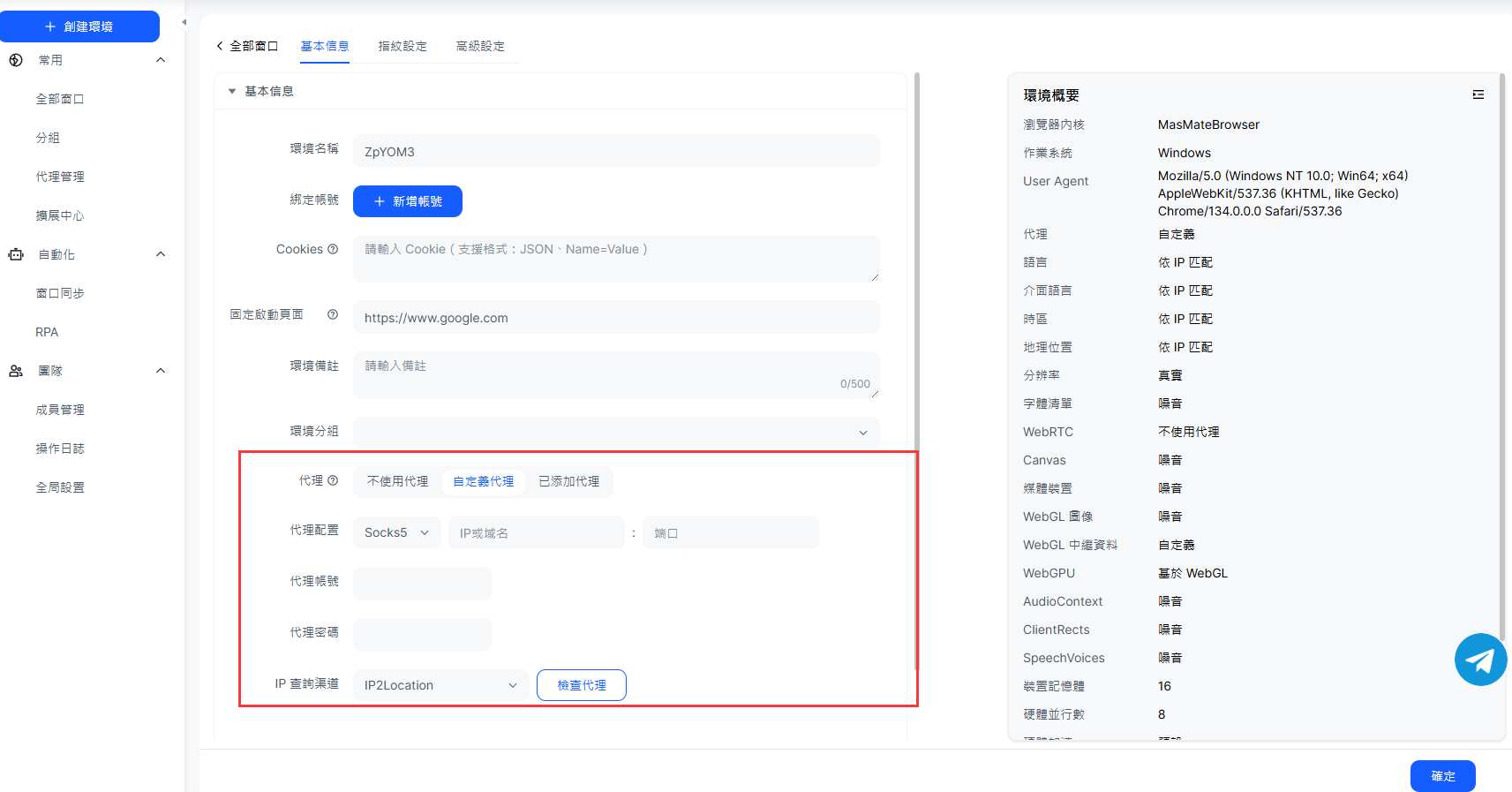Click the help icon beside 固定啟動頁面
1512x792 pixels.
click(333, 314)
